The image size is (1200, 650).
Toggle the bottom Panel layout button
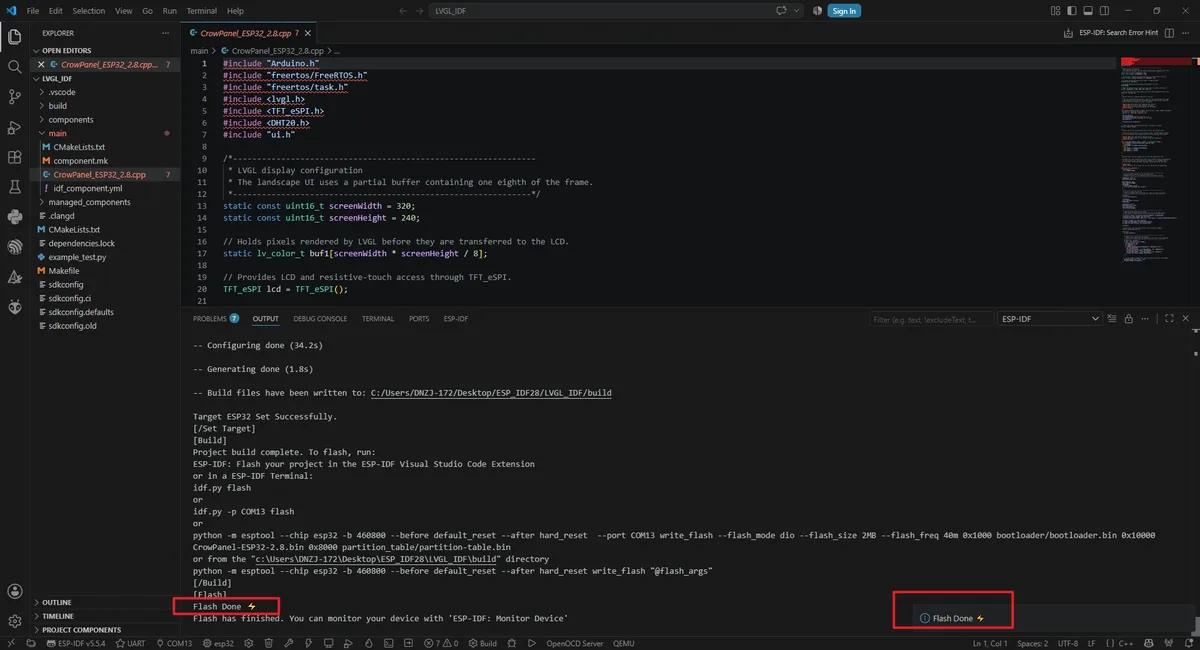1088,11
